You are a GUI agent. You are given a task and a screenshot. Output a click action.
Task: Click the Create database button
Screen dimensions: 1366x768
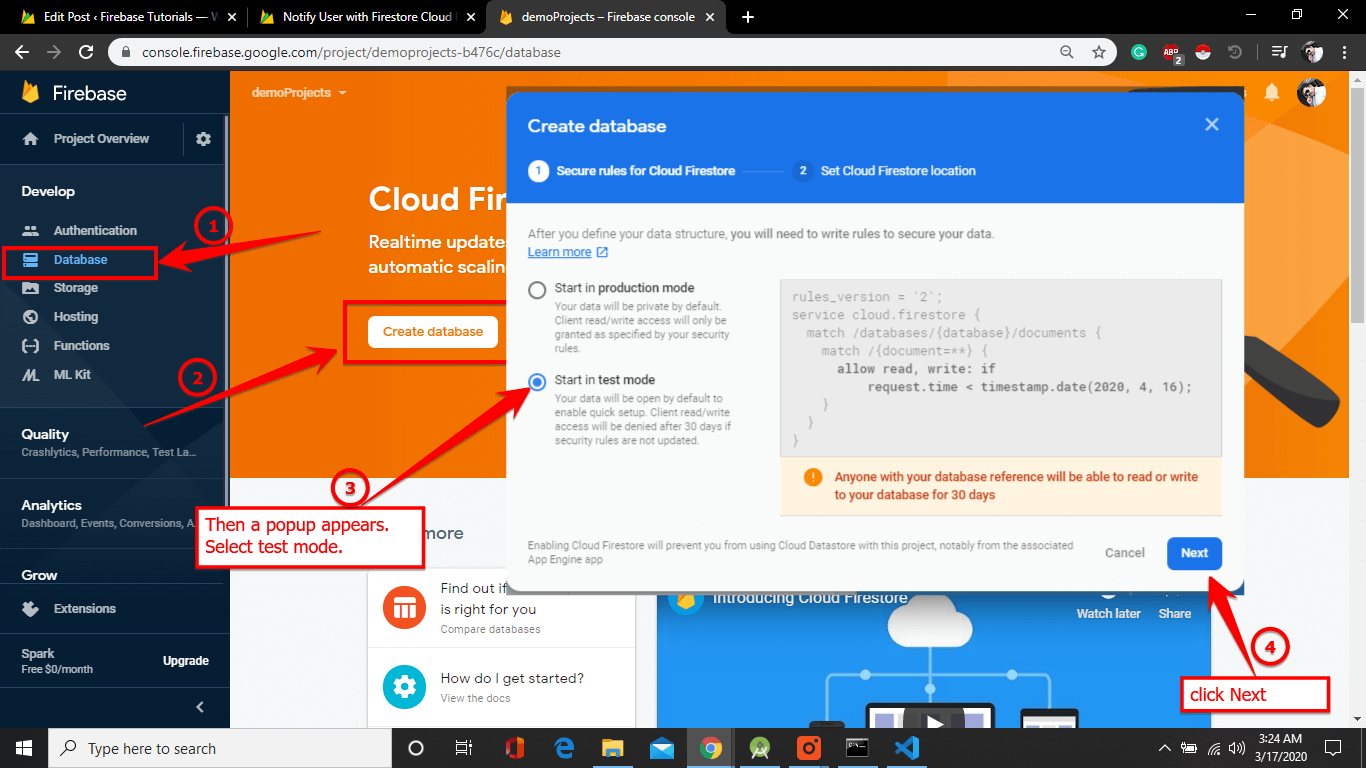point(433,332)
